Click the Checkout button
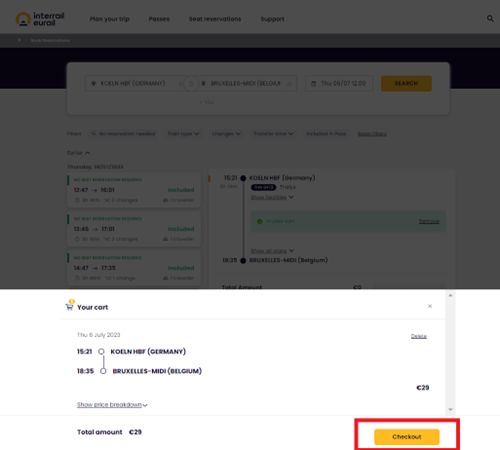The width and height of the screenshot is (500, 450). coord(407,437)
